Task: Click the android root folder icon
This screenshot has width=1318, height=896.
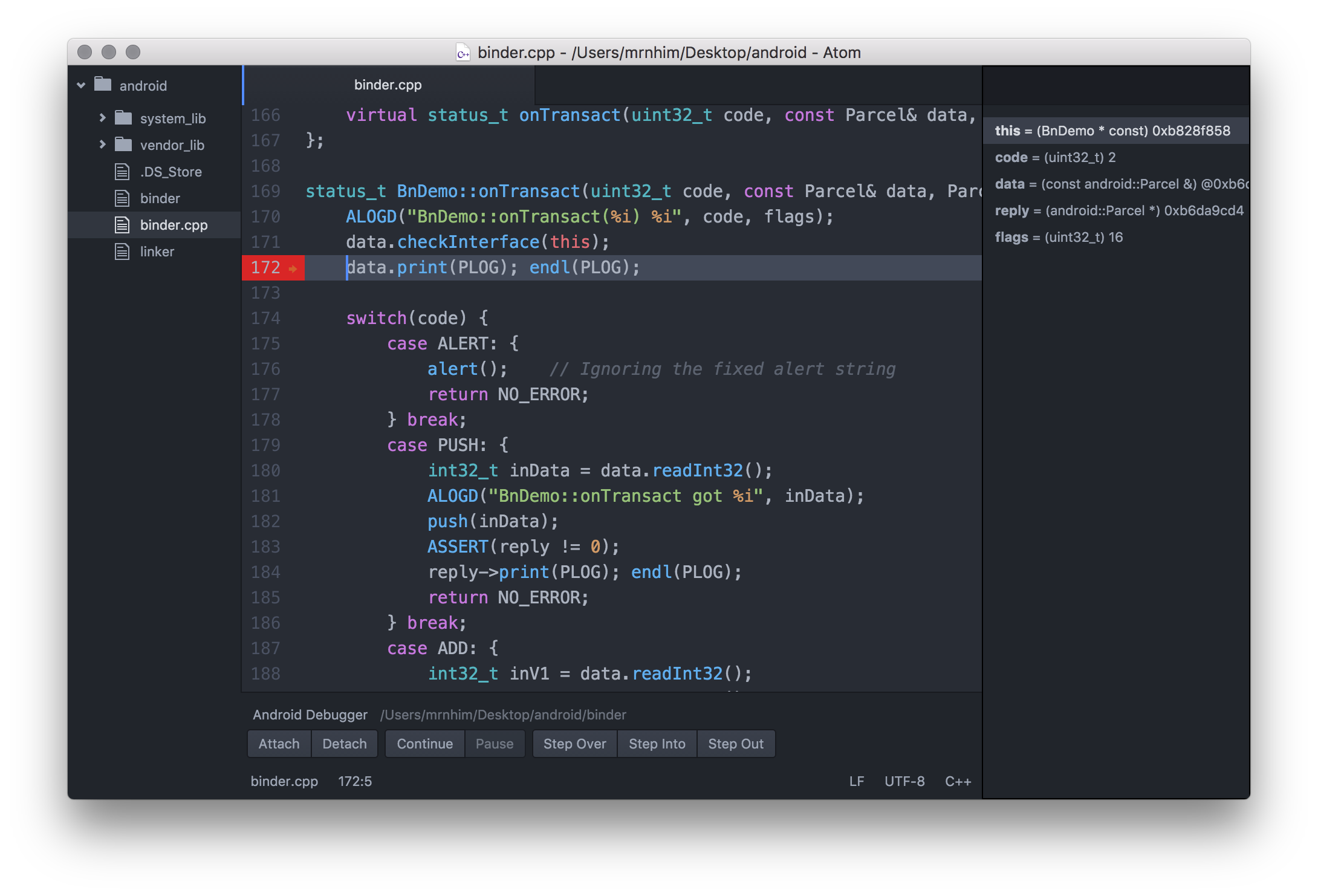Action: (103, 85)
